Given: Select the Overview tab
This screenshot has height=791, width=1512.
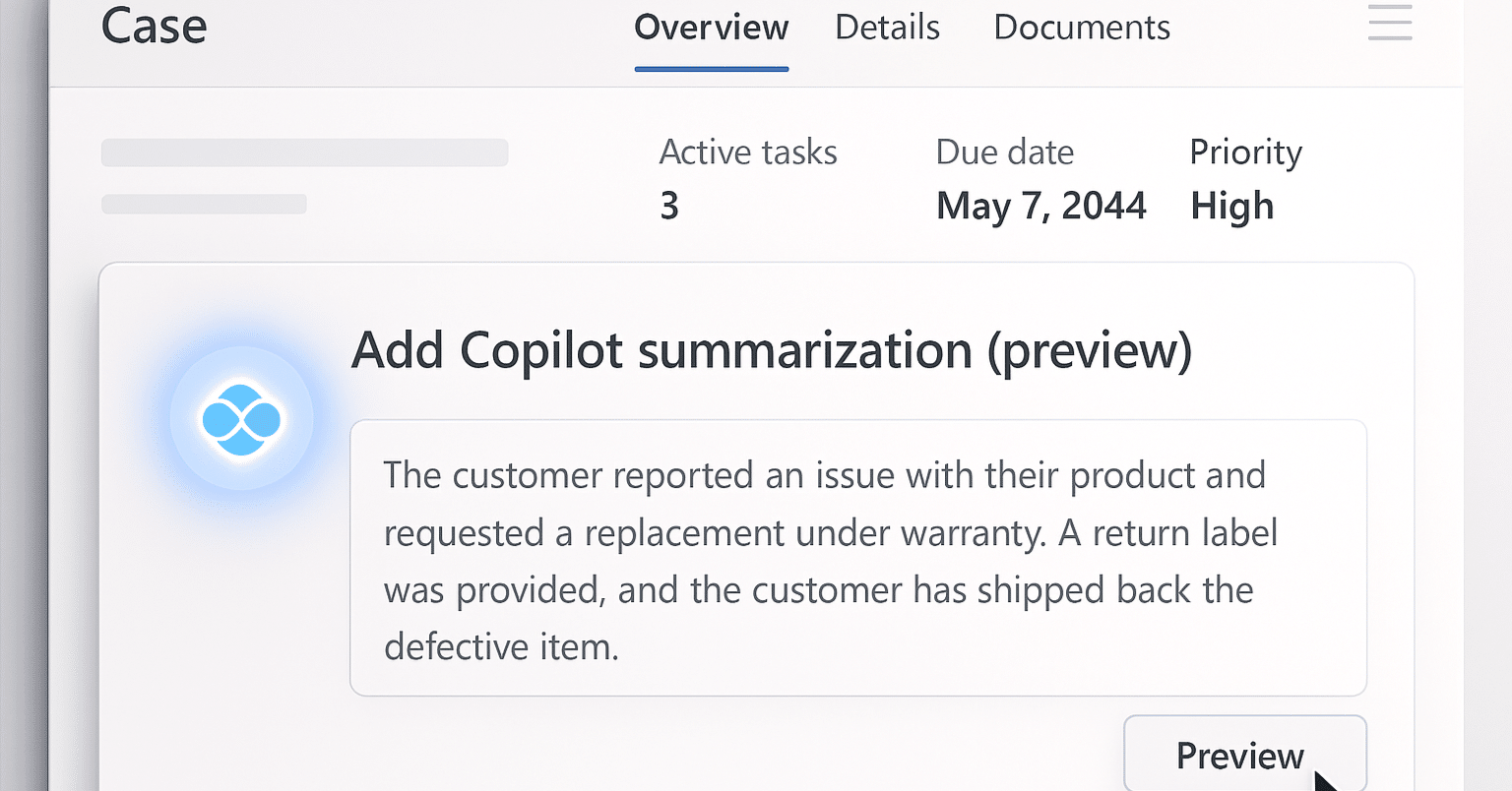Looking at the screenshot, I should pos(711,28).
